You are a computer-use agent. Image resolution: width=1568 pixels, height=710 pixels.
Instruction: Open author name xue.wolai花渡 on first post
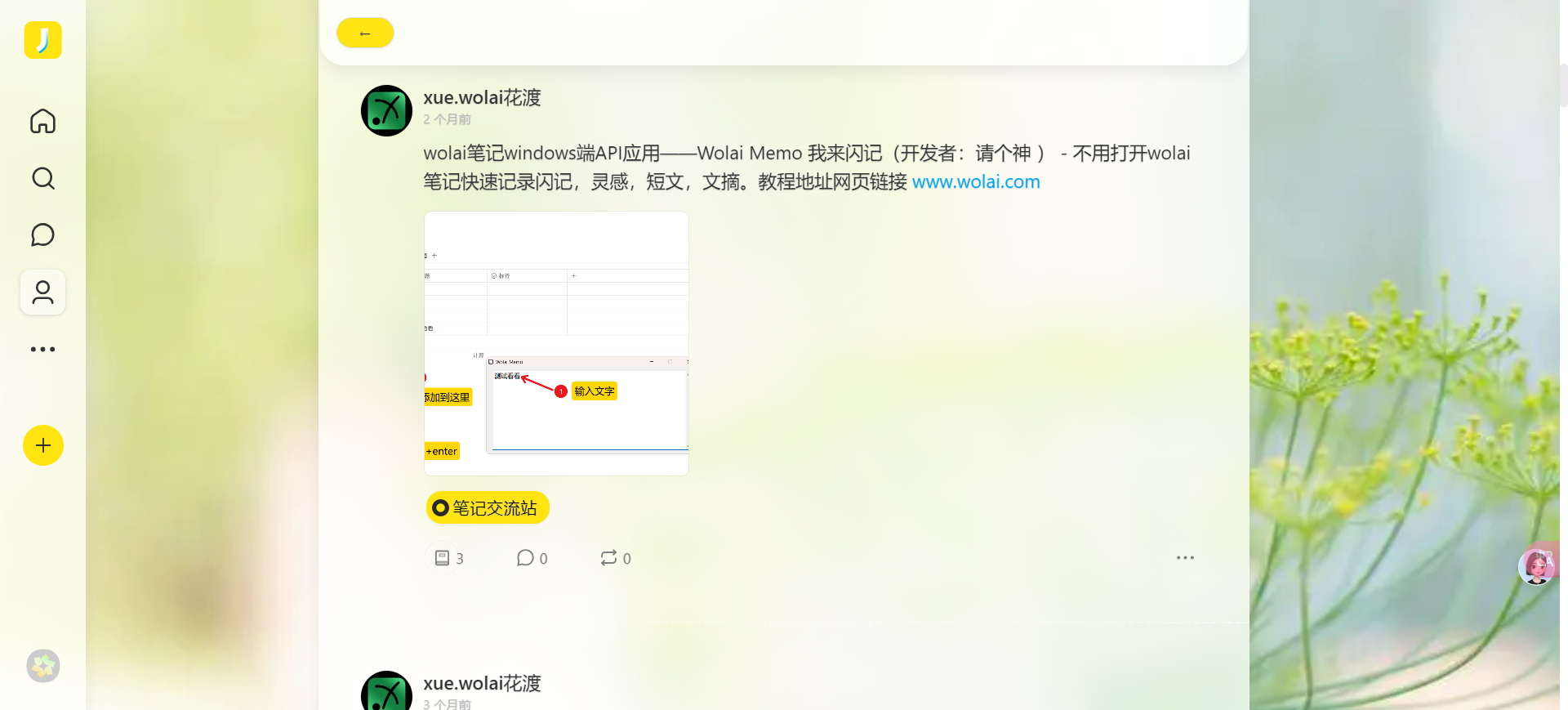pyautogui.click(x=482, y=98)
